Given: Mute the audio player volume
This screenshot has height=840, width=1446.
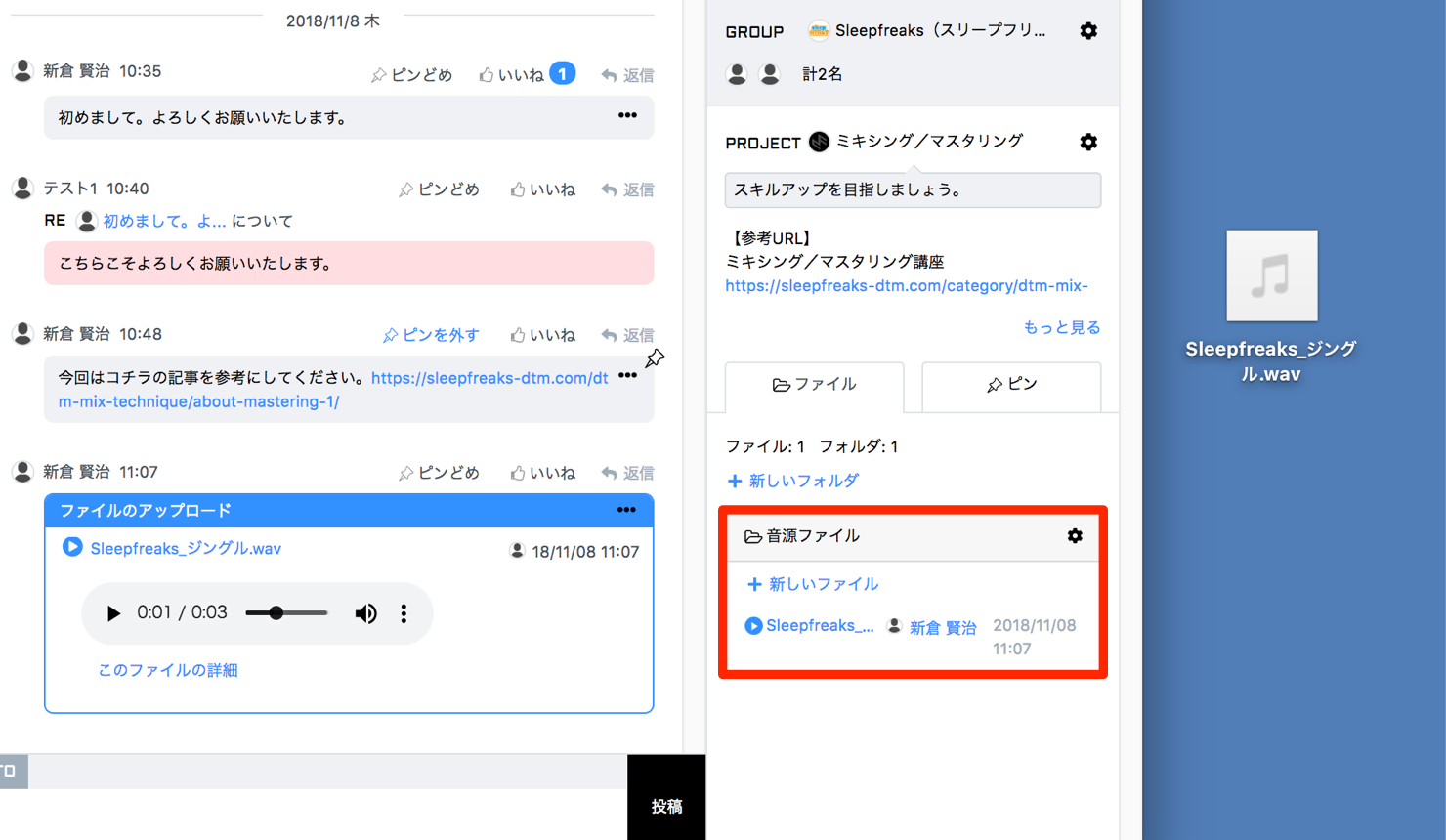Looking at the screenshot, I should point(365,613).
